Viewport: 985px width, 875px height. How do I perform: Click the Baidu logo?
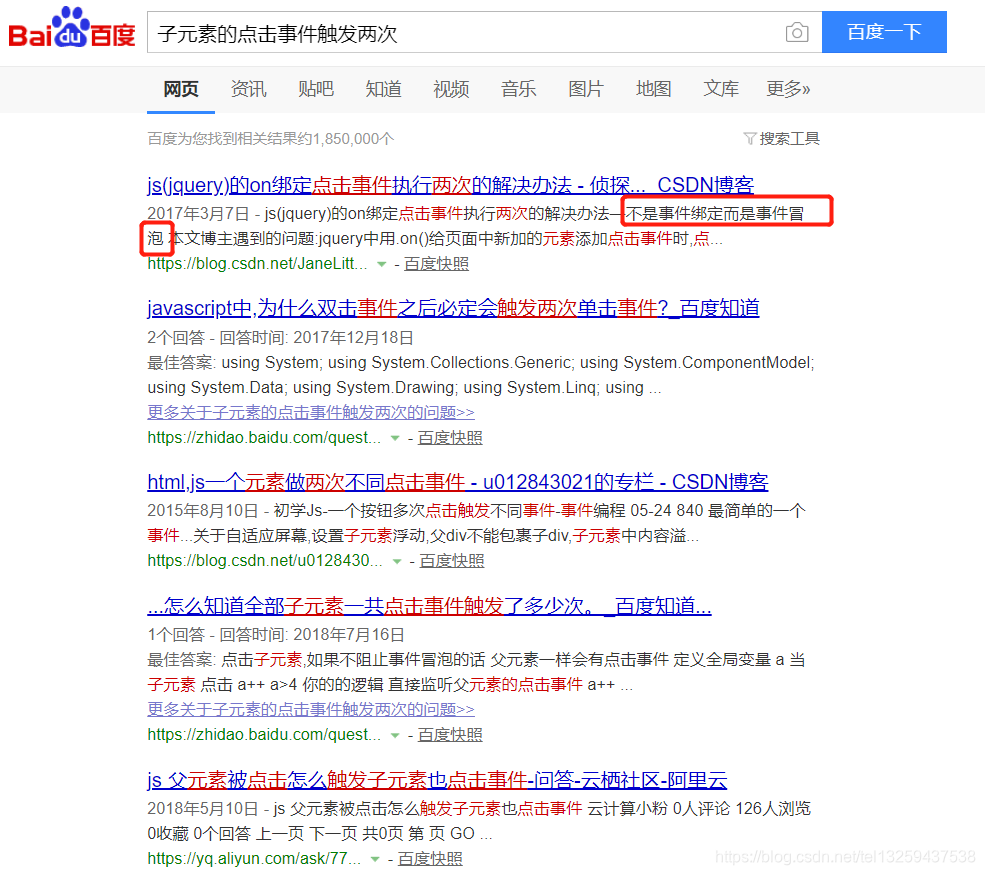click(72, 28)
